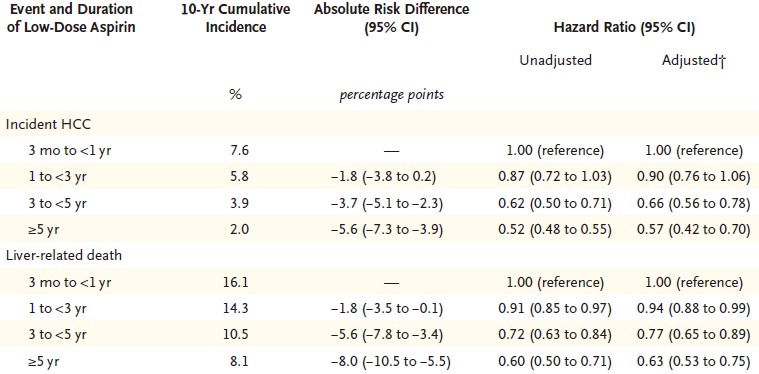Click the Liver-related death row heading
Screen dimensions: 759x374
[64, 255]
